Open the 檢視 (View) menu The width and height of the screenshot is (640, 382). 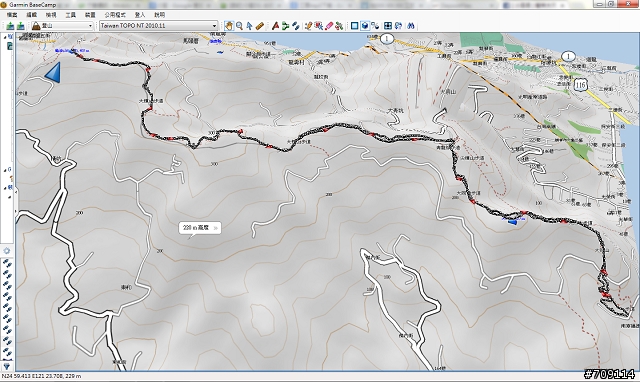pyautogui.click(x=51, y=15)
